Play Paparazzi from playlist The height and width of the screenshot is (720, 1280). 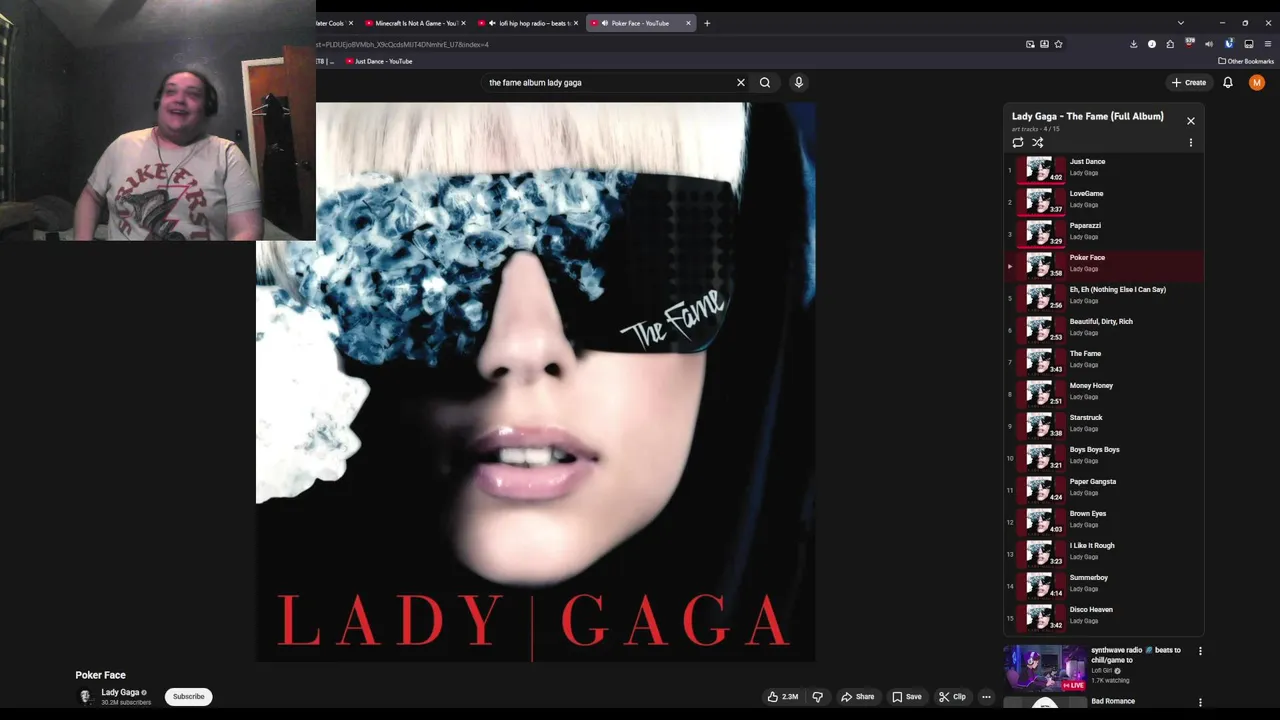[1104, 232]
